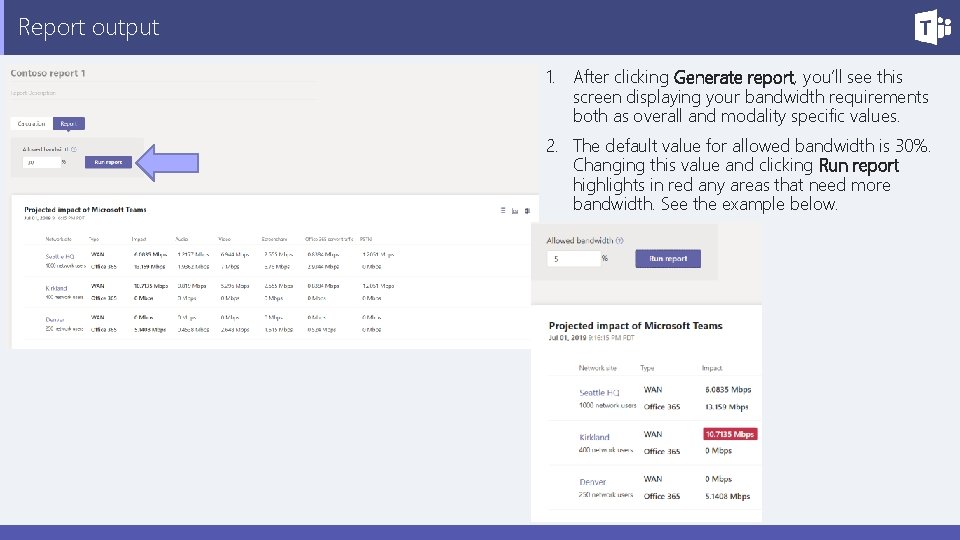Click the rightmost view icon beside chart icon
Viewport: 960px width, 540px height.
527,211
